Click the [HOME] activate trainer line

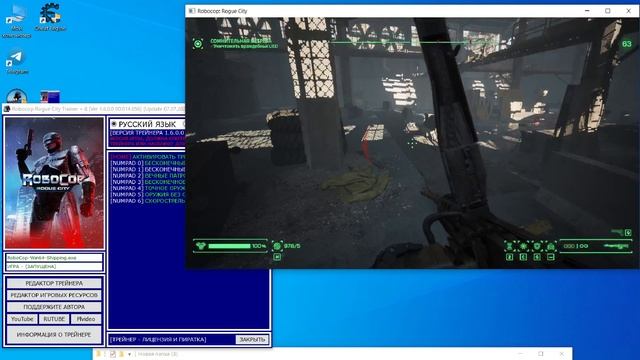(x=148, y=157)
